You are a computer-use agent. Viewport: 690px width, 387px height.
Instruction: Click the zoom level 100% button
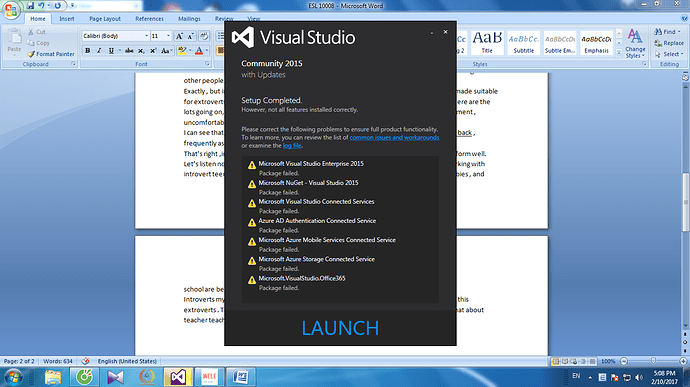tap(608, 361)
